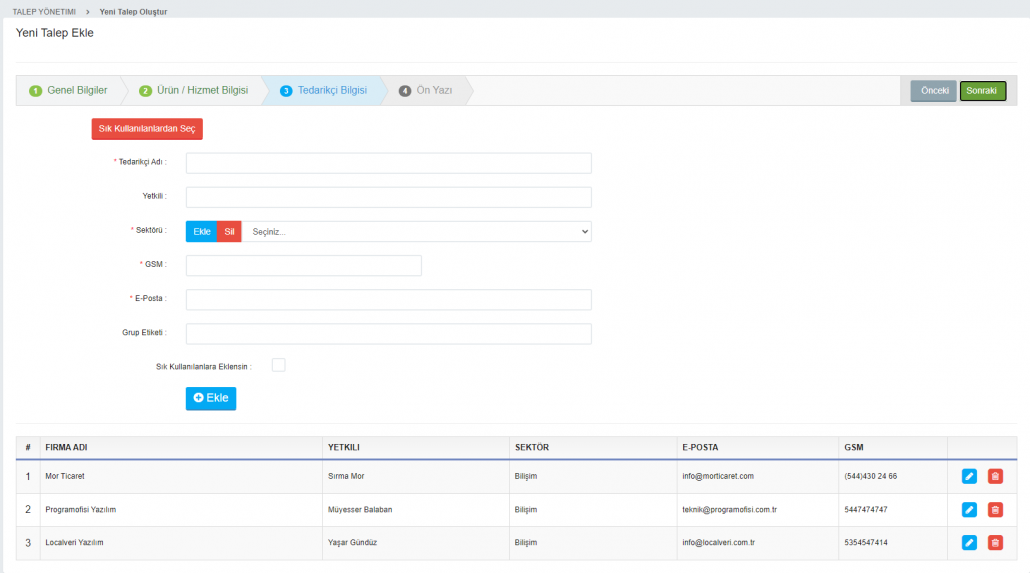Viewport: 1030px width, 573px height.
Task: Edit the Mor Ticaret row
Action: coord(968,476)
